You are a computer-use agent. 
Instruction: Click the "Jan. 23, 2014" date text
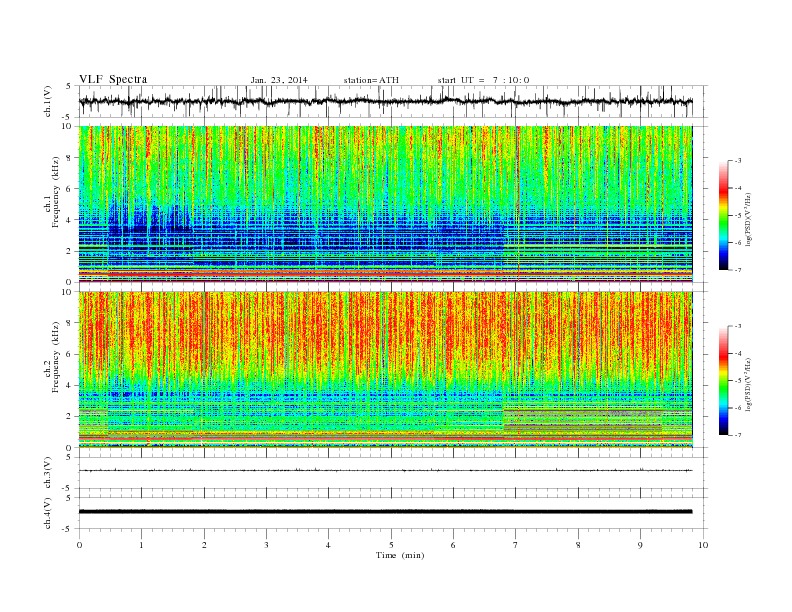tap(279, 80)
